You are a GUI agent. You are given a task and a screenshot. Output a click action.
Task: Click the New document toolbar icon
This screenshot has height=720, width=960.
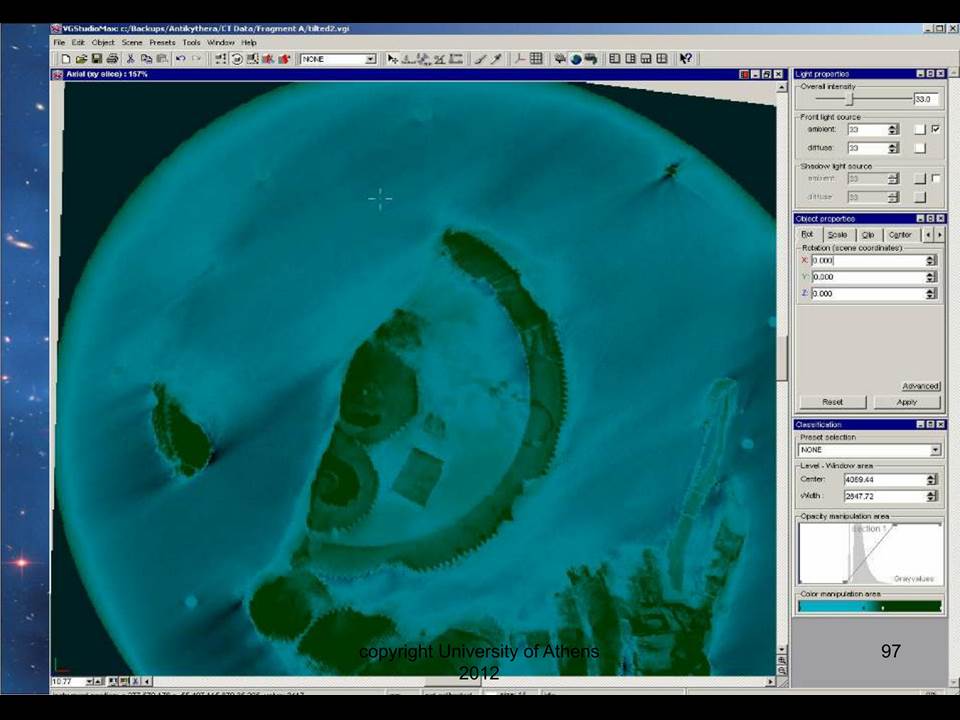click(x=66, y=59)
